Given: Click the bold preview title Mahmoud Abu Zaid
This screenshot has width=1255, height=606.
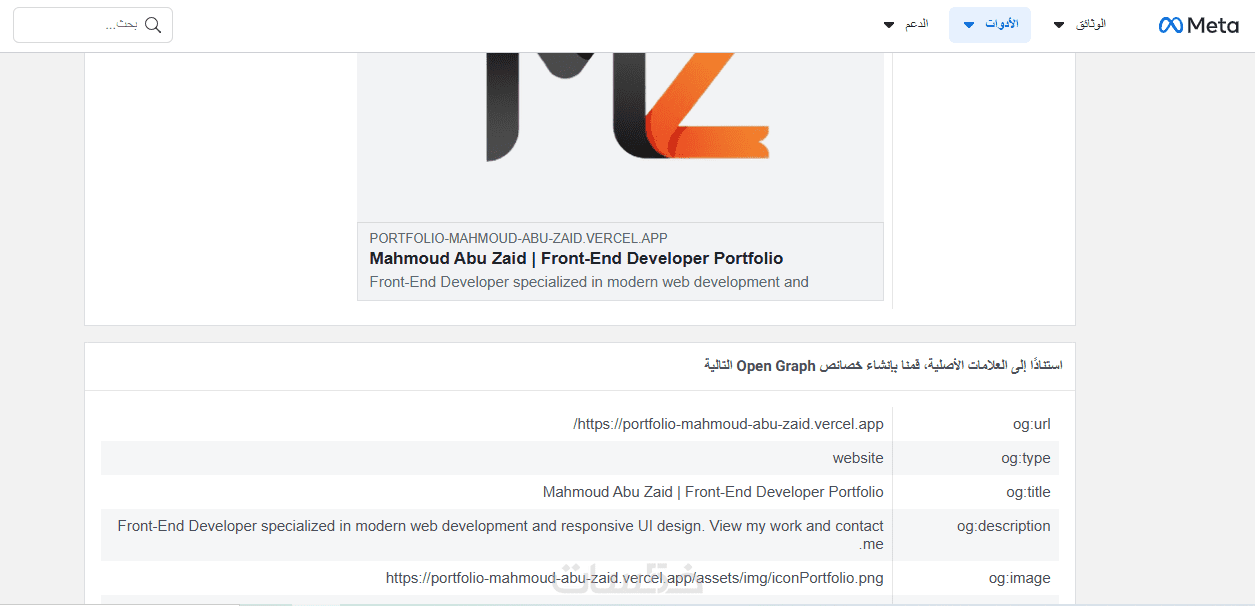Looking at the screenshot, I should [576, 258].
